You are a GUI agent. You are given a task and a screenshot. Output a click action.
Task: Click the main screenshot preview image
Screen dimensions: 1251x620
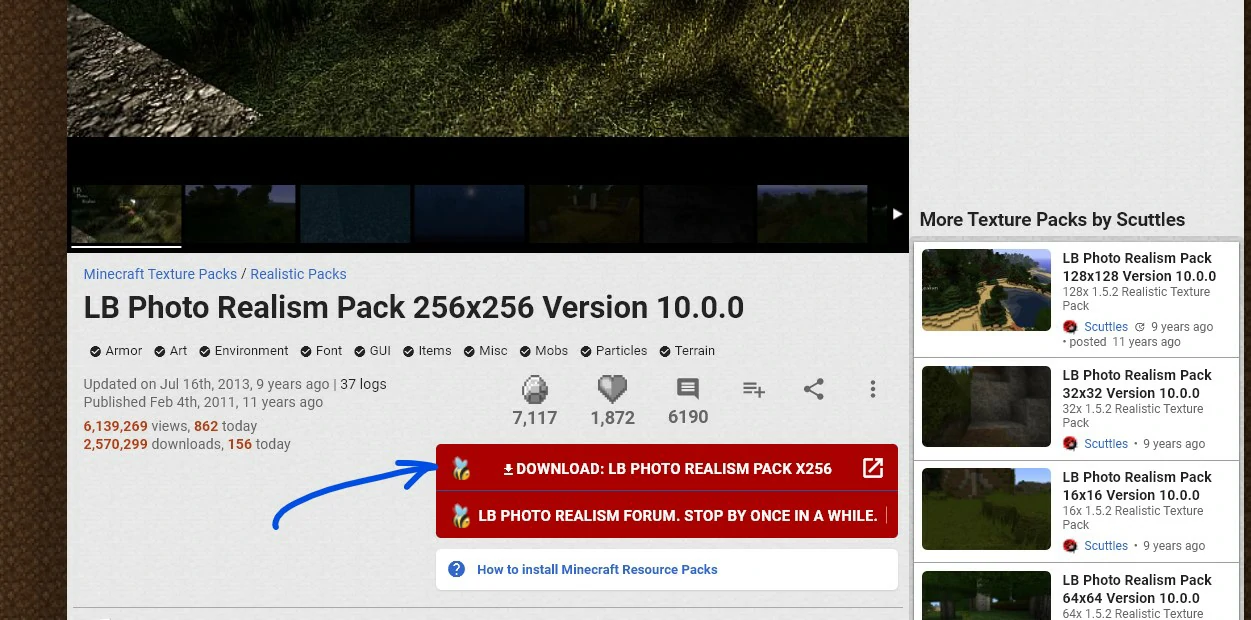488,68
